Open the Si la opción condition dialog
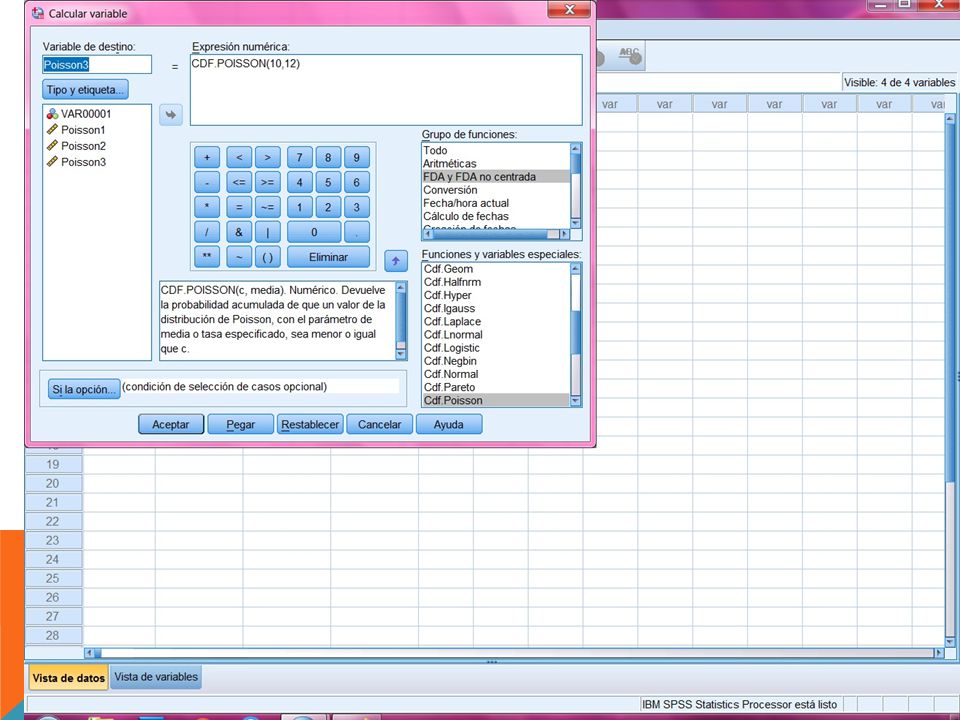960x720 pixels. [x=84, y=389]
